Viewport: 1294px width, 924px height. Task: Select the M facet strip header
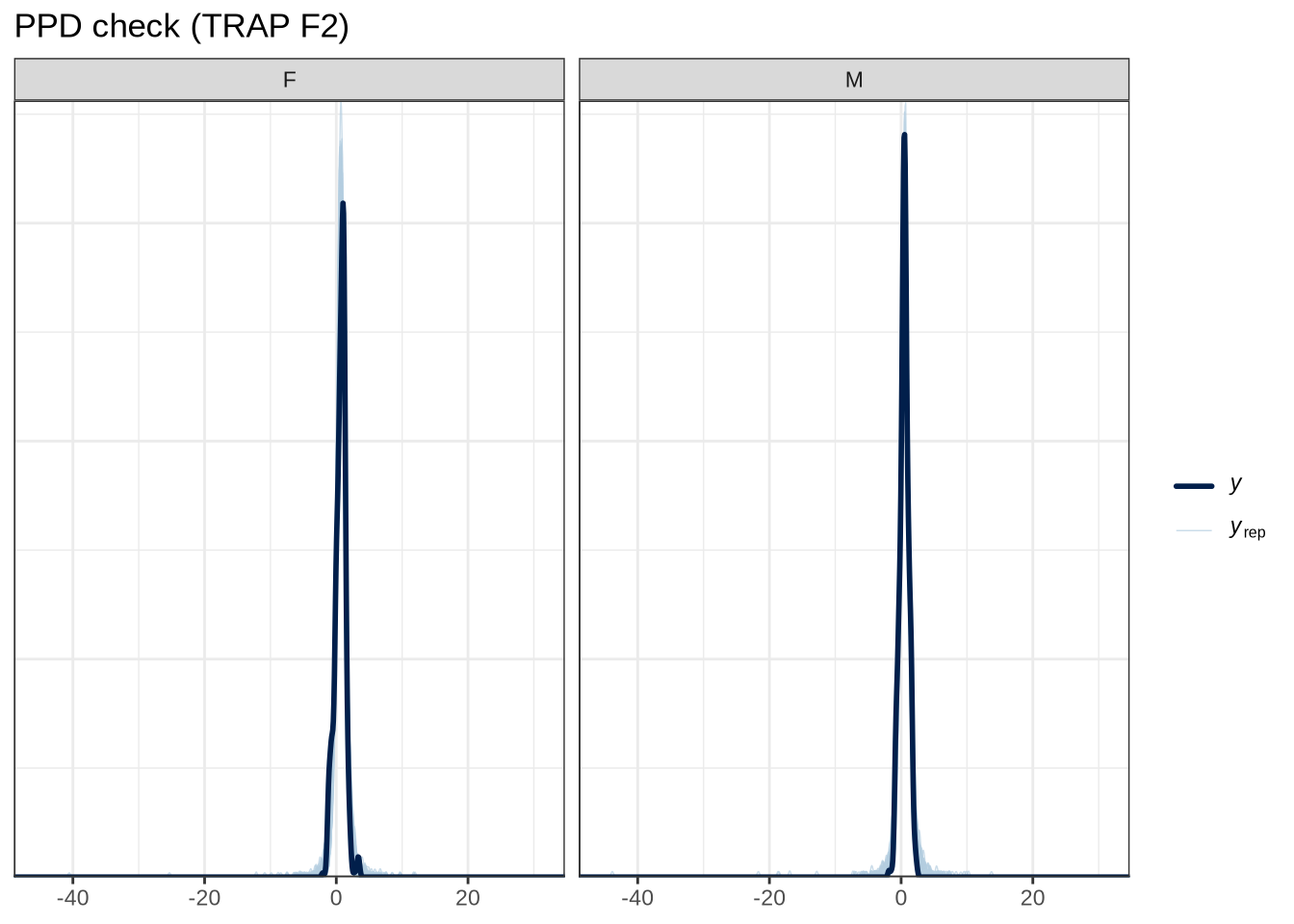coord(853,80)
